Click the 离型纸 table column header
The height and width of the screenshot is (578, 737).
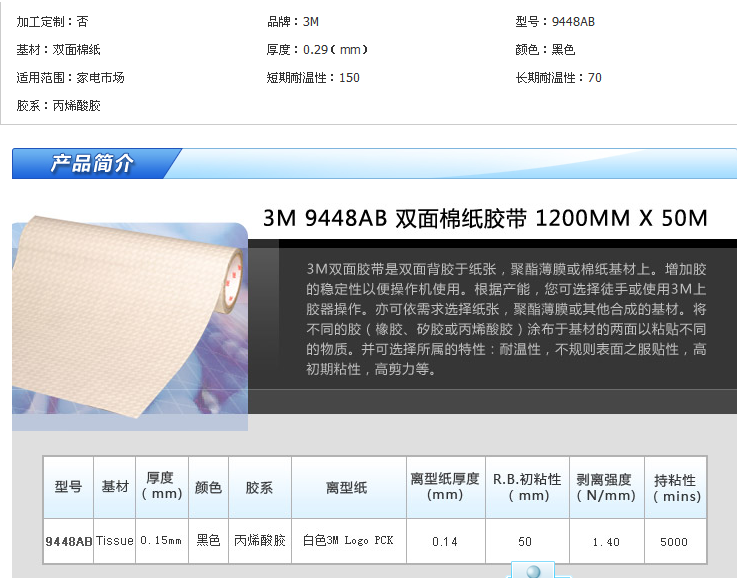pyautogui.click(x=348, y=487)
